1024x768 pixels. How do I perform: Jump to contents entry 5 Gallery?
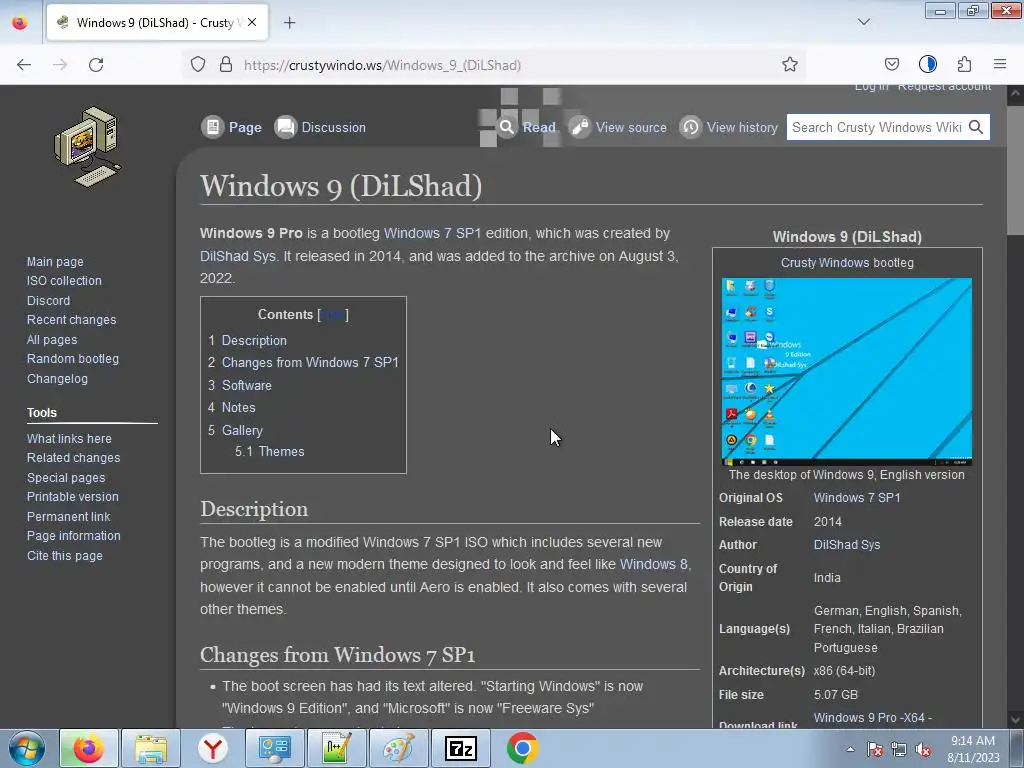click(235, 430)
